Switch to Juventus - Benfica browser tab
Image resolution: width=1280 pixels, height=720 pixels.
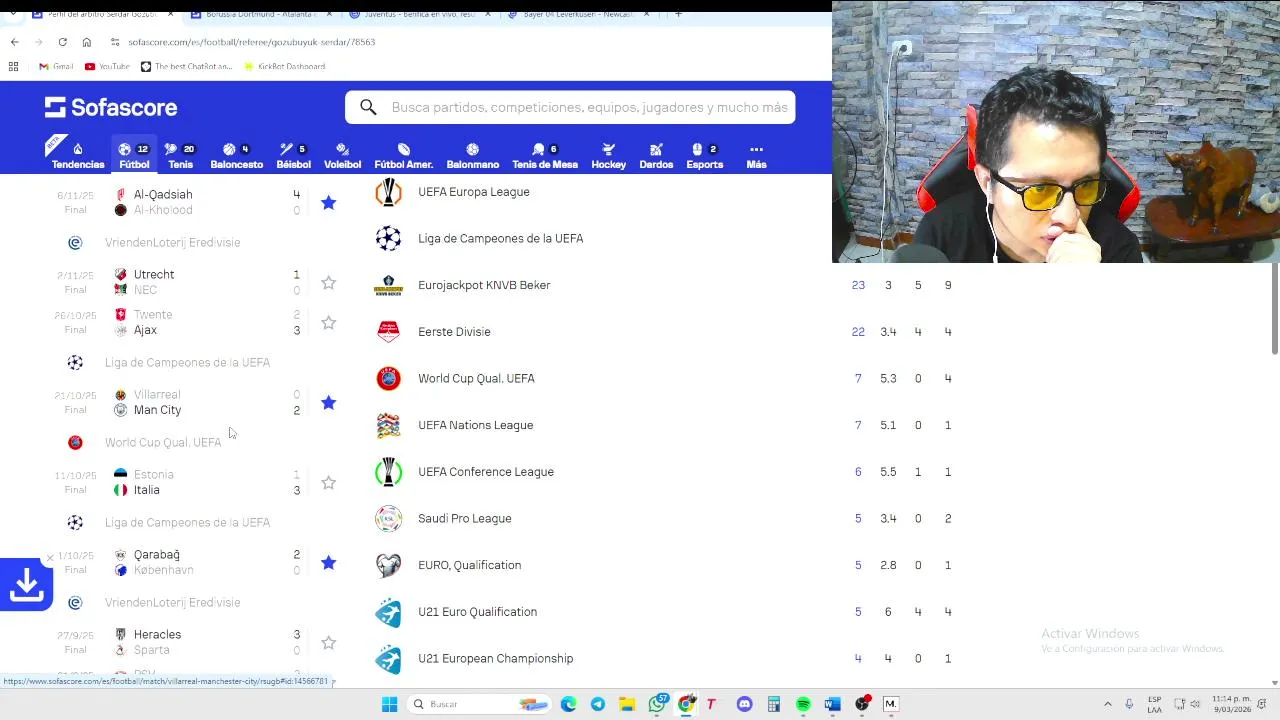click(420, 14)
